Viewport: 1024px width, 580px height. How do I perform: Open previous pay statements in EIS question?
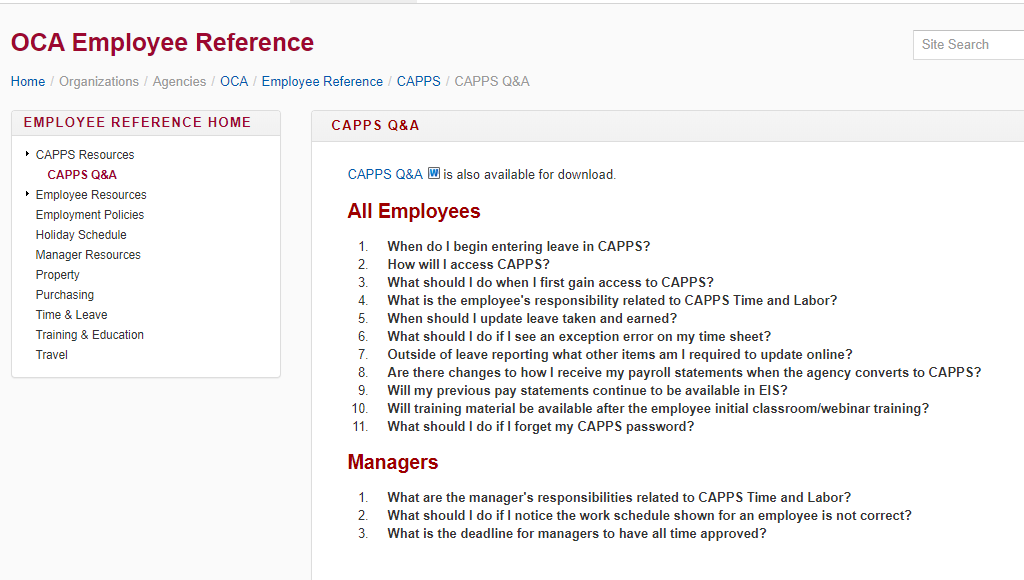(588, 390)
